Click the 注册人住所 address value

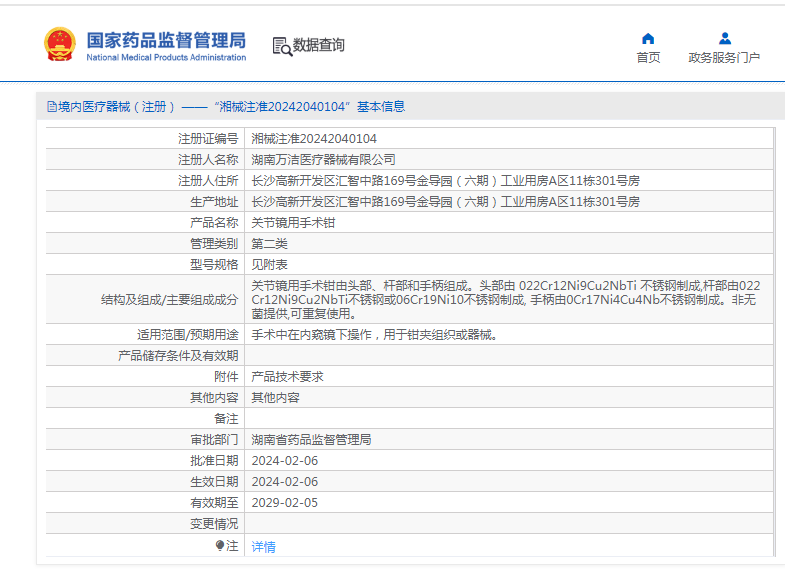[446, 181]
